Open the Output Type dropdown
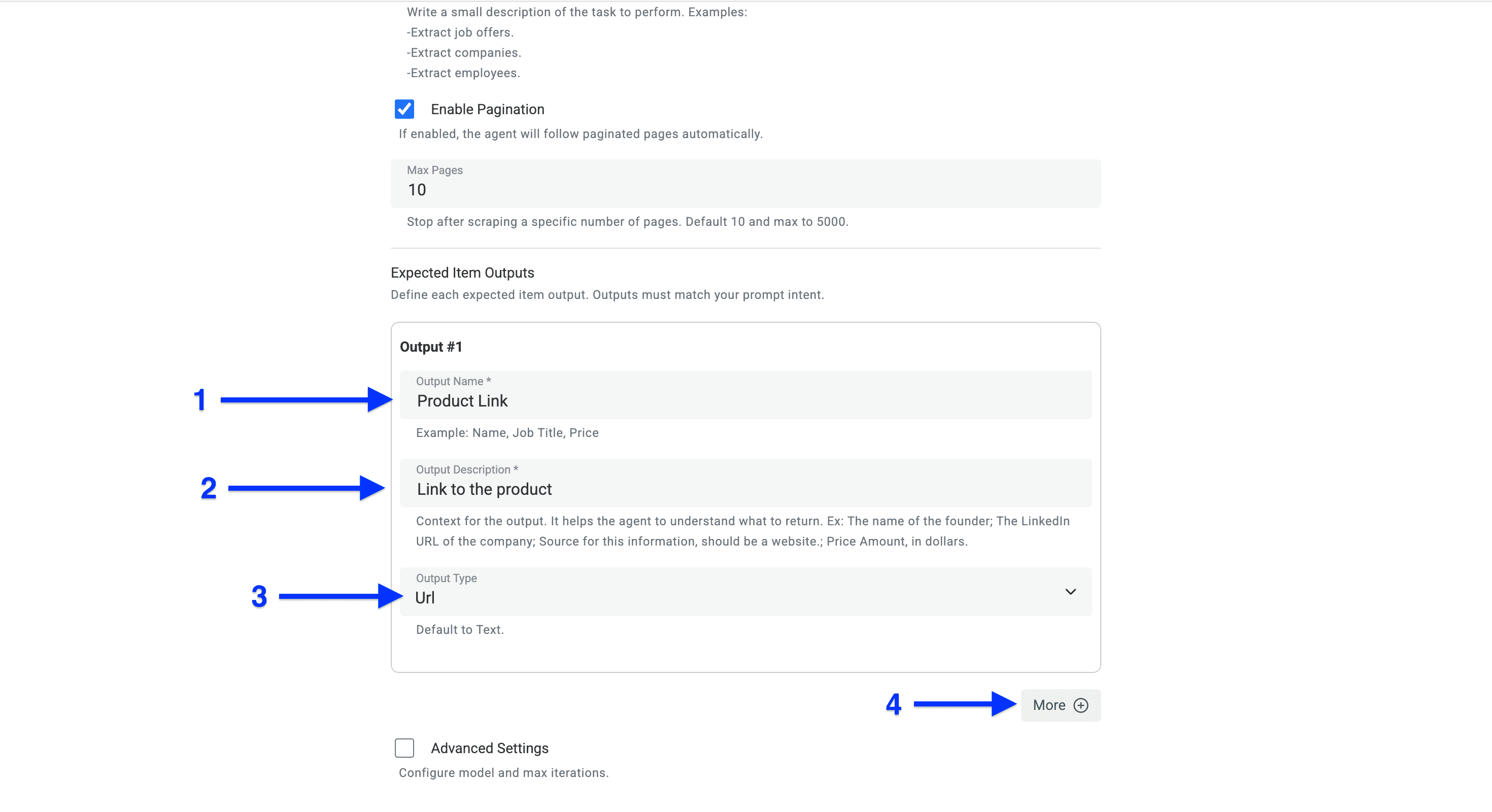1492x812 pixels. click(744, 591)
